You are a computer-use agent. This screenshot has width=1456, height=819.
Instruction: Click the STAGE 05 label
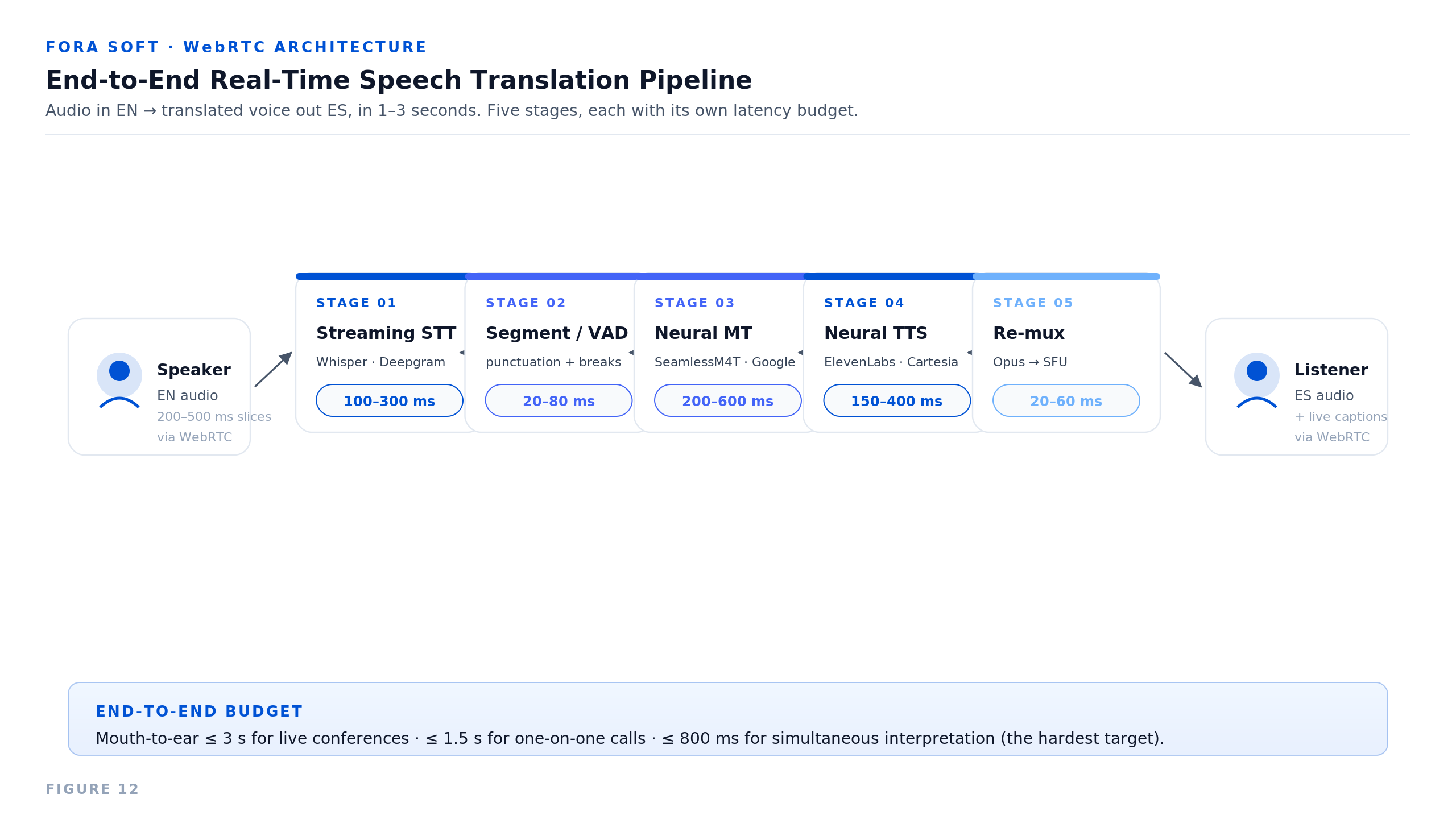(x=1033, y=303)
